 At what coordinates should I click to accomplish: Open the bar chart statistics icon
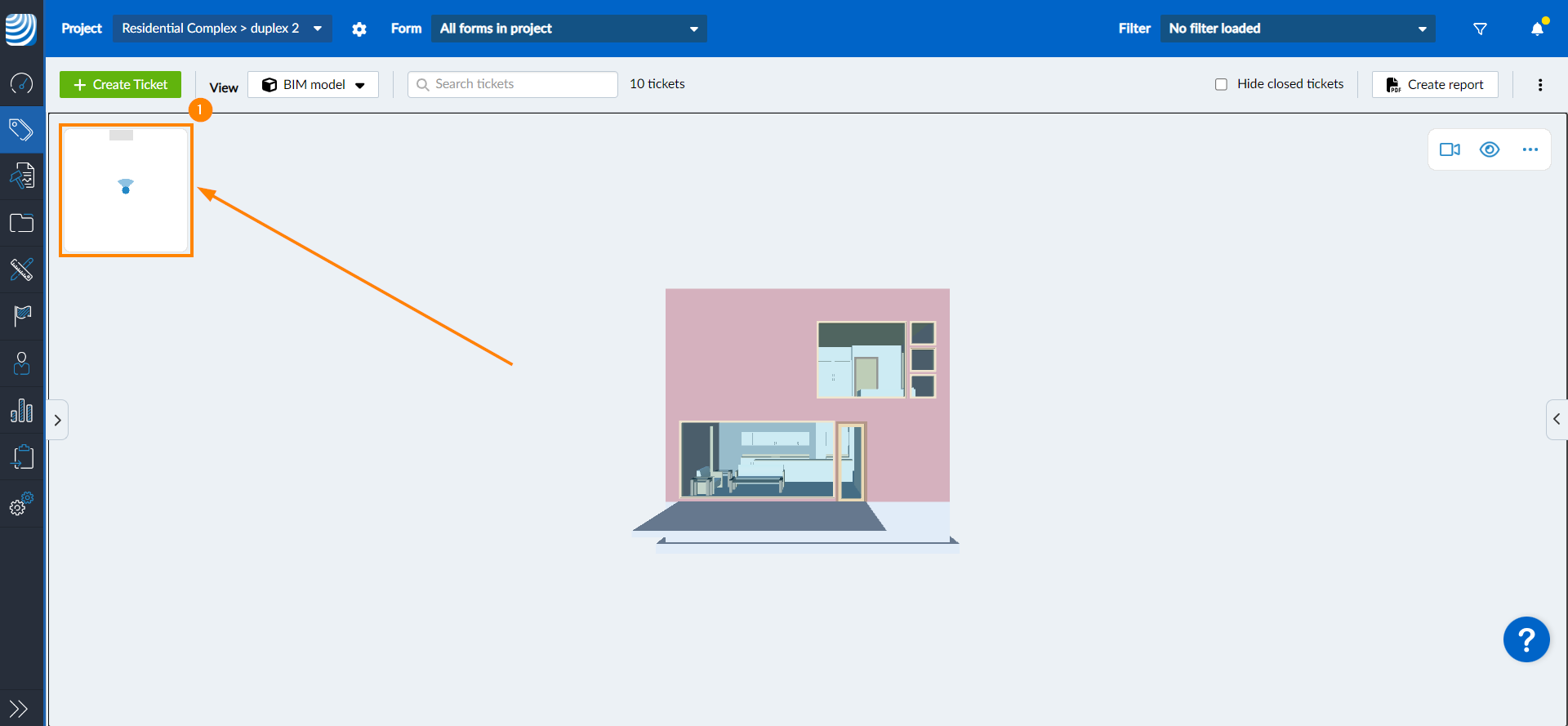(21, 410)
